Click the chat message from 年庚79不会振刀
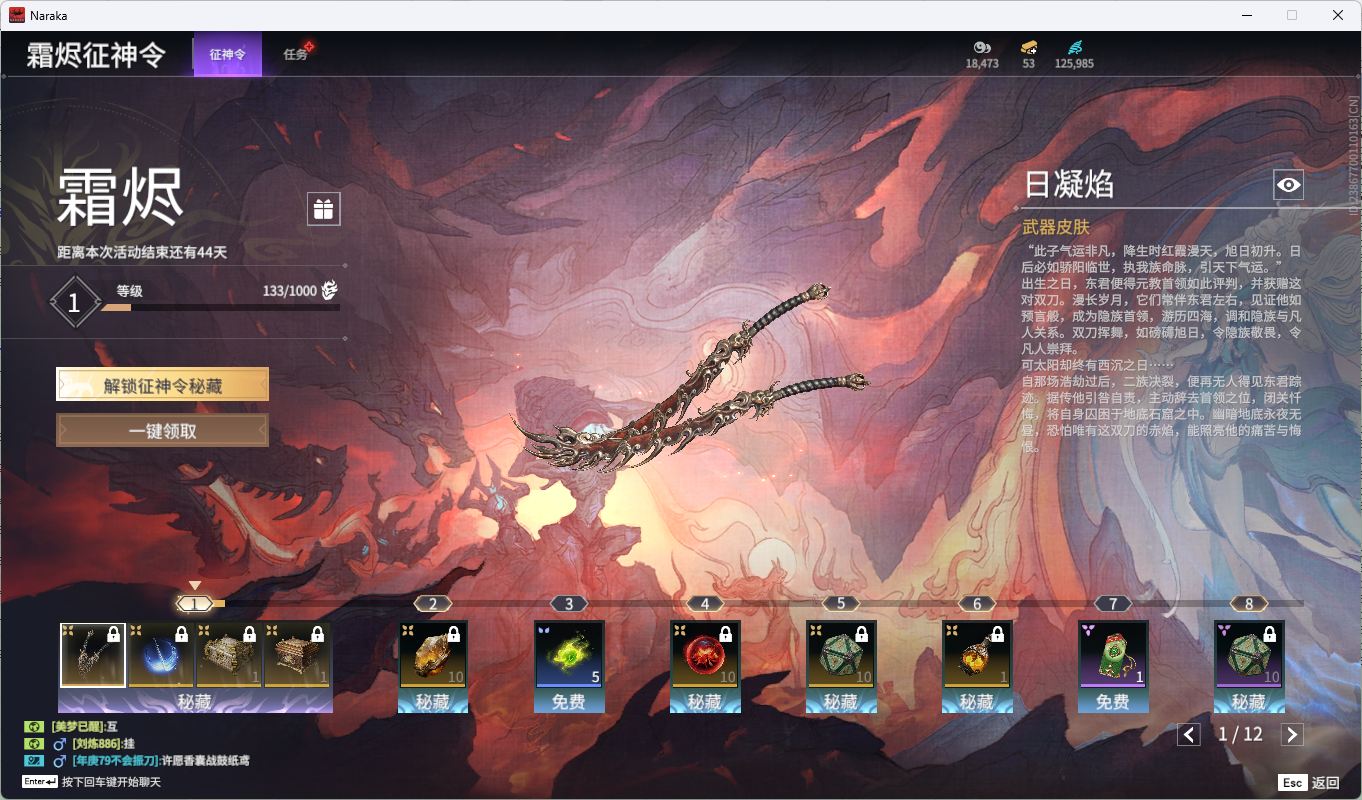Viewport: 1362px width, 800px height. 160,761
